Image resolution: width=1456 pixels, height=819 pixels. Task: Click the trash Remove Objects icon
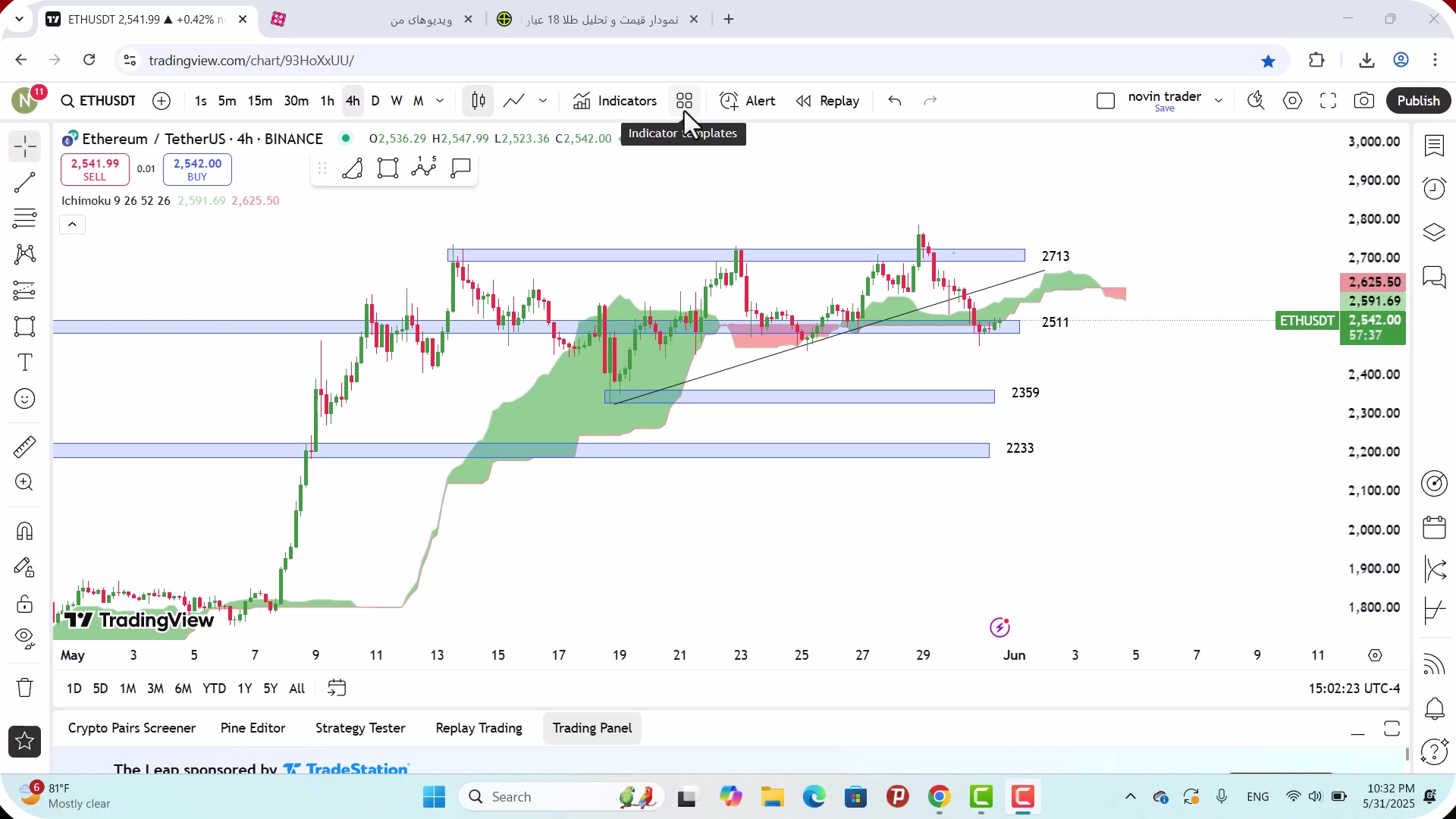24,688
